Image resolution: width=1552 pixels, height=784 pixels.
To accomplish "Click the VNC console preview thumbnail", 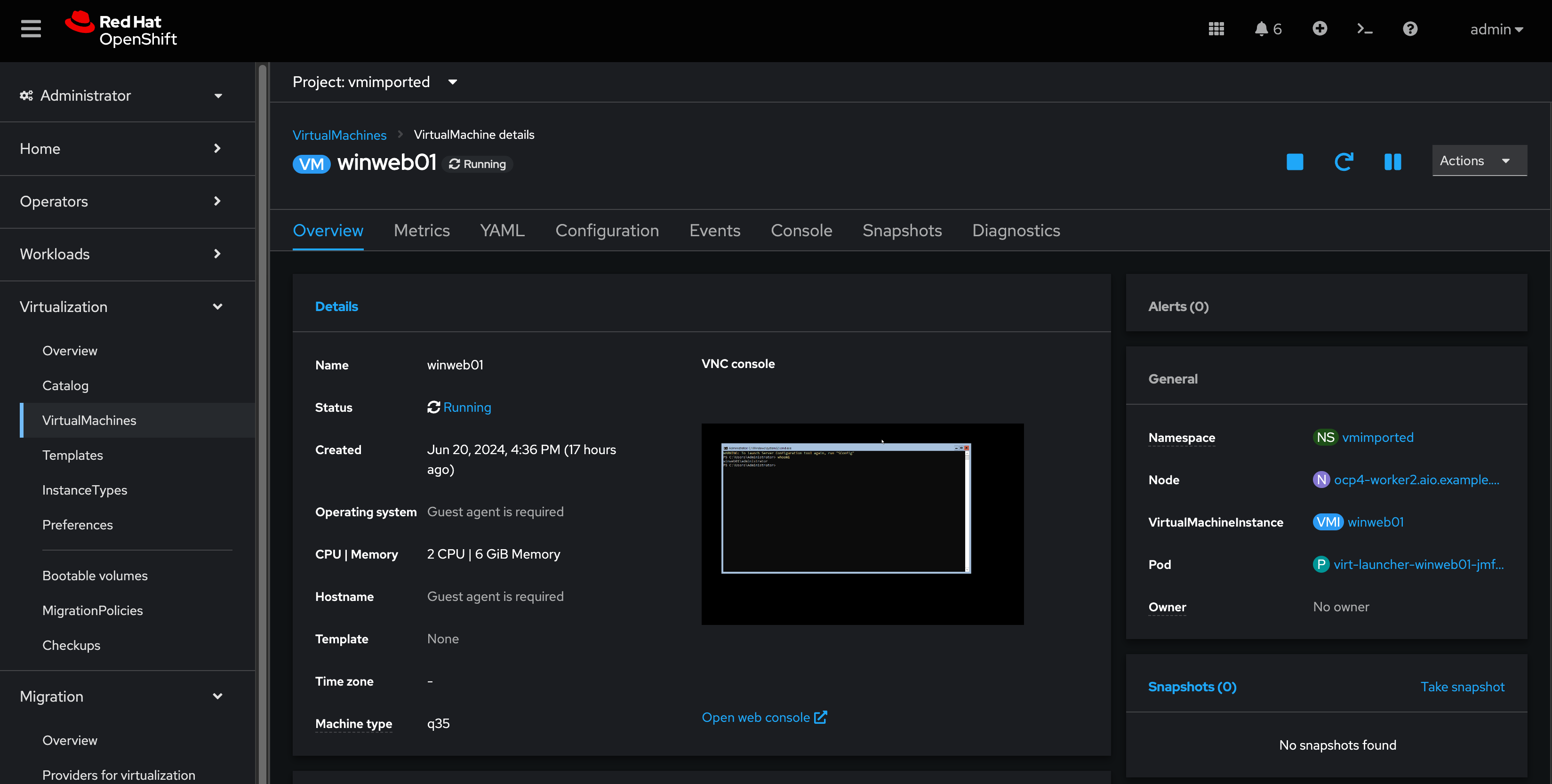I will coord(862,524).
